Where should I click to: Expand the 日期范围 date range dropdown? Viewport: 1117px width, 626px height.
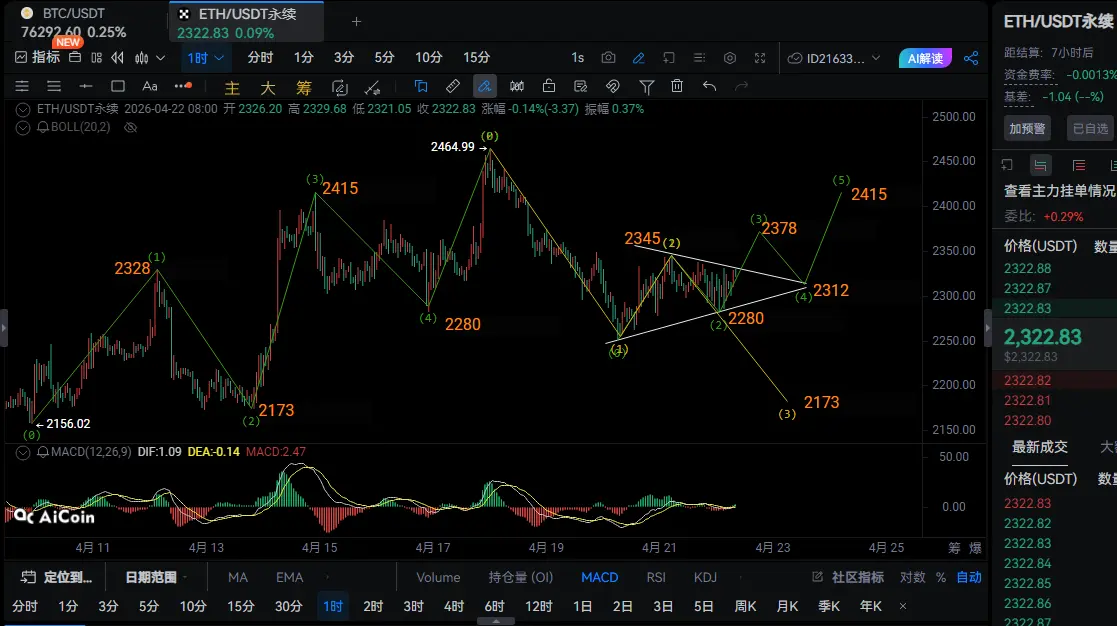tap(156, 578)
